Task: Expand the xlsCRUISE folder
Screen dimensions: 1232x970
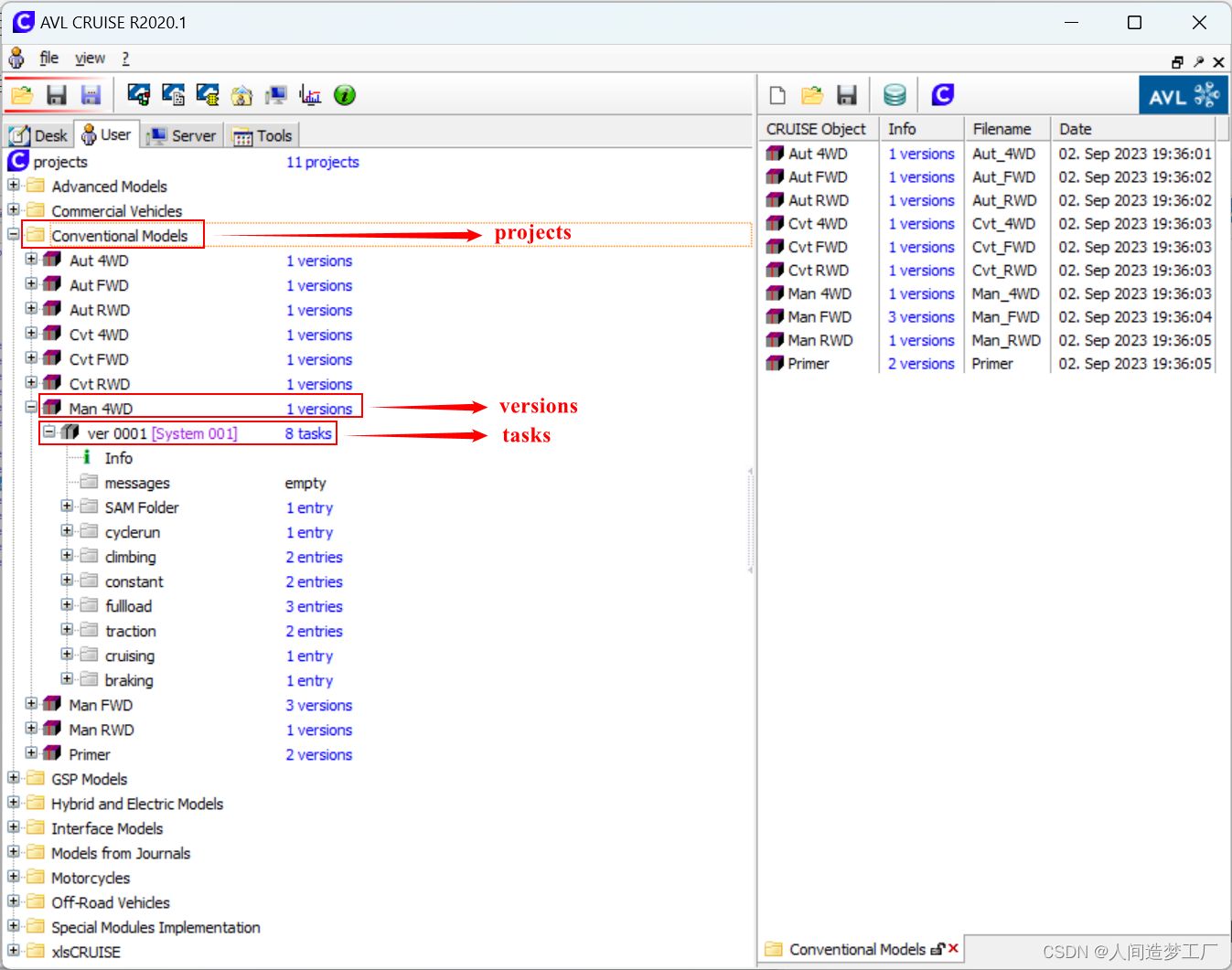Action: (x=14, y=951)
